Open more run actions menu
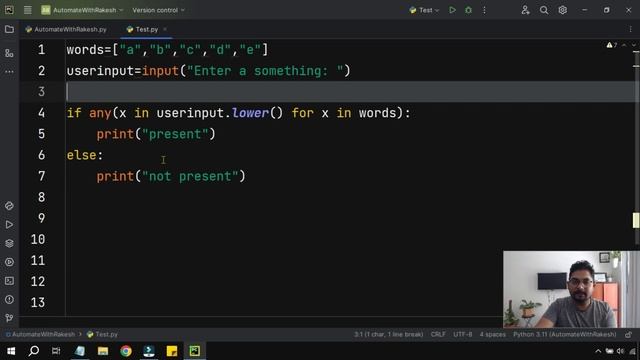This screenshot has width=640, height=360. 484,10
